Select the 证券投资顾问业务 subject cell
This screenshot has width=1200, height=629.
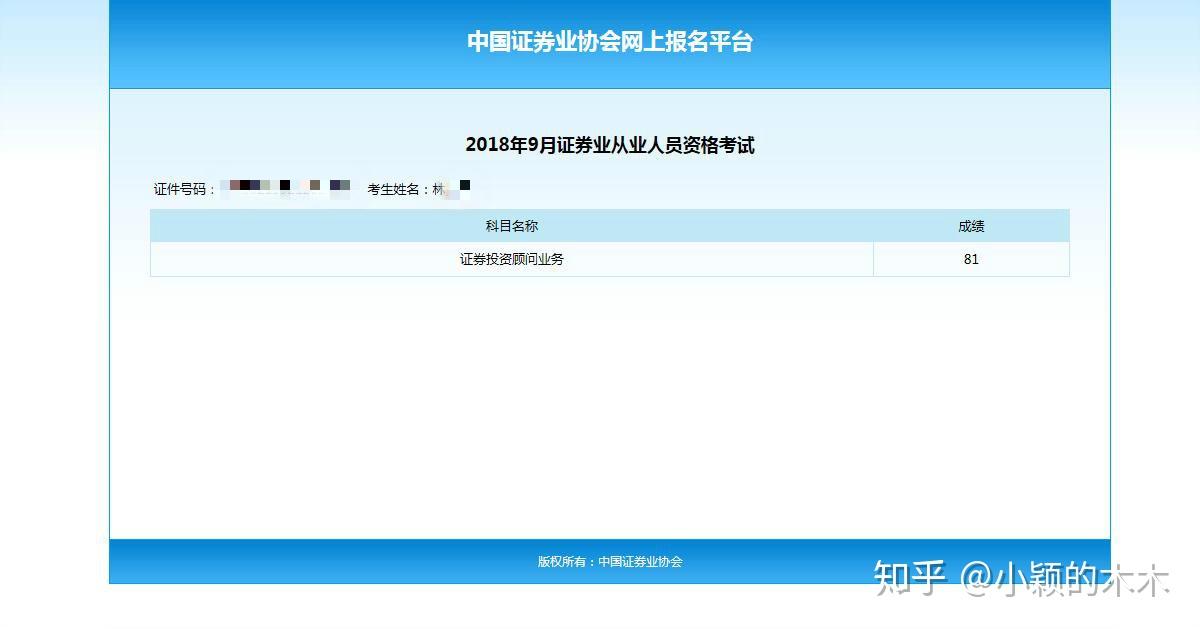point(512,259)
